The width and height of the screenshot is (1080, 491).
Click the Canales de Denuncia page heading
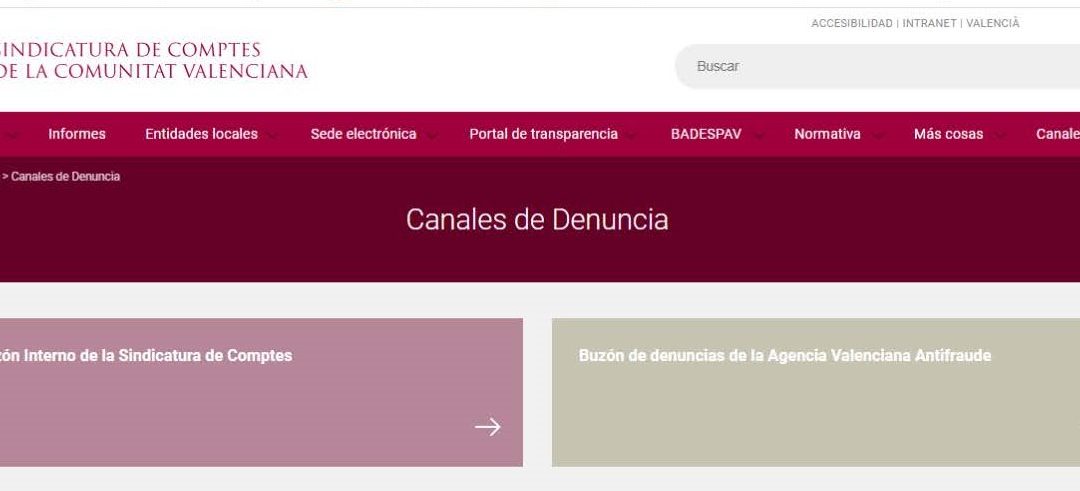tap(537, 220)
